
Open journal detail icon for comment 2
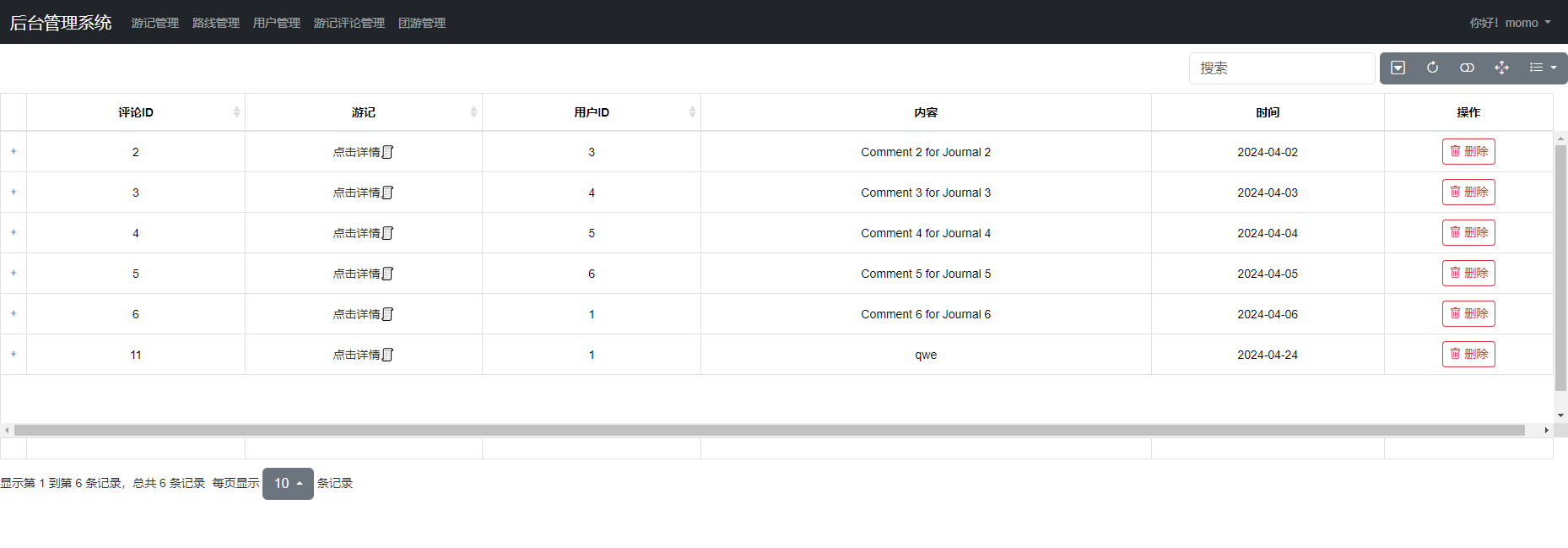pyautogui.click(x=387, y=152)
